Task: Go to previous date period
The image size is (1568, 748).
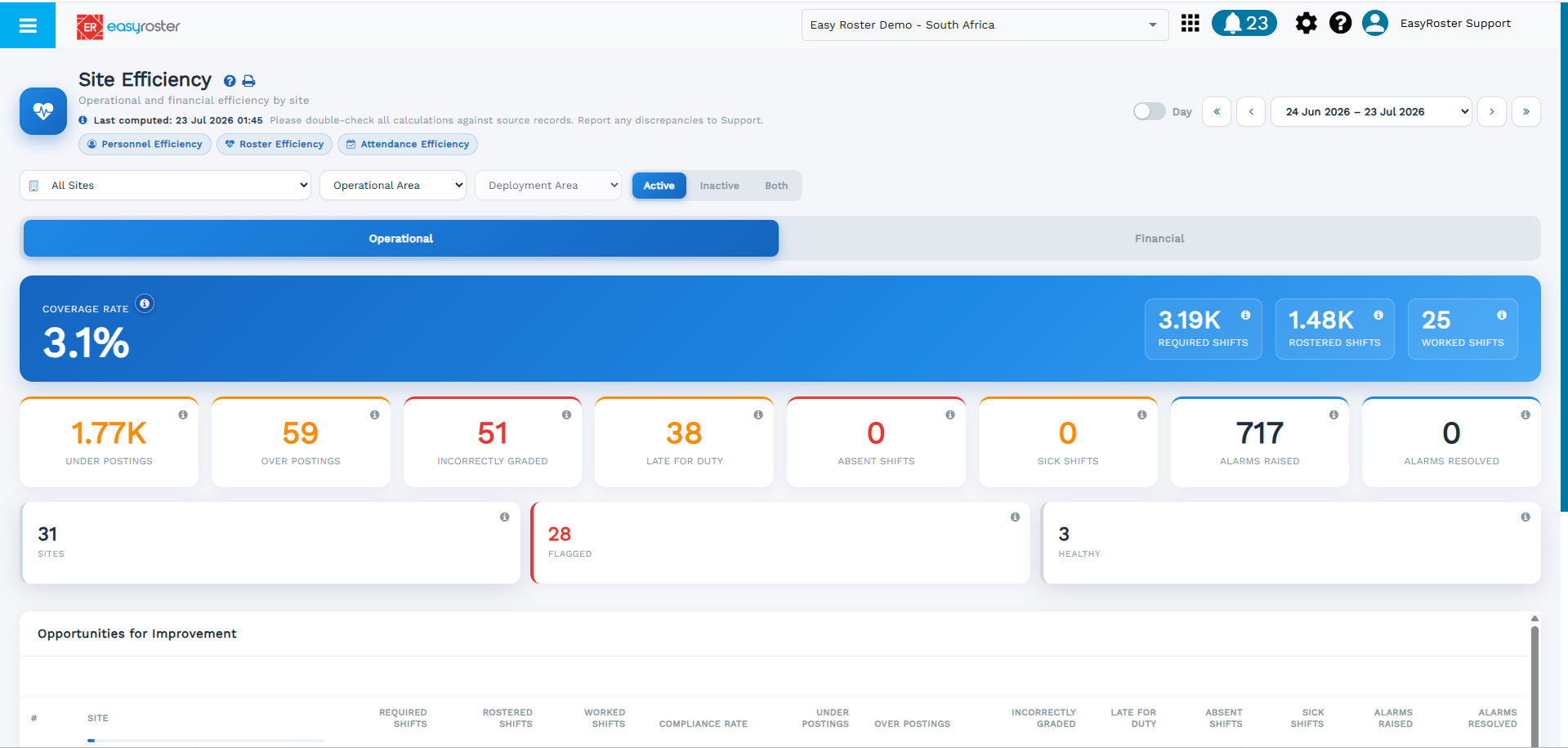Action: point(1251,112)
